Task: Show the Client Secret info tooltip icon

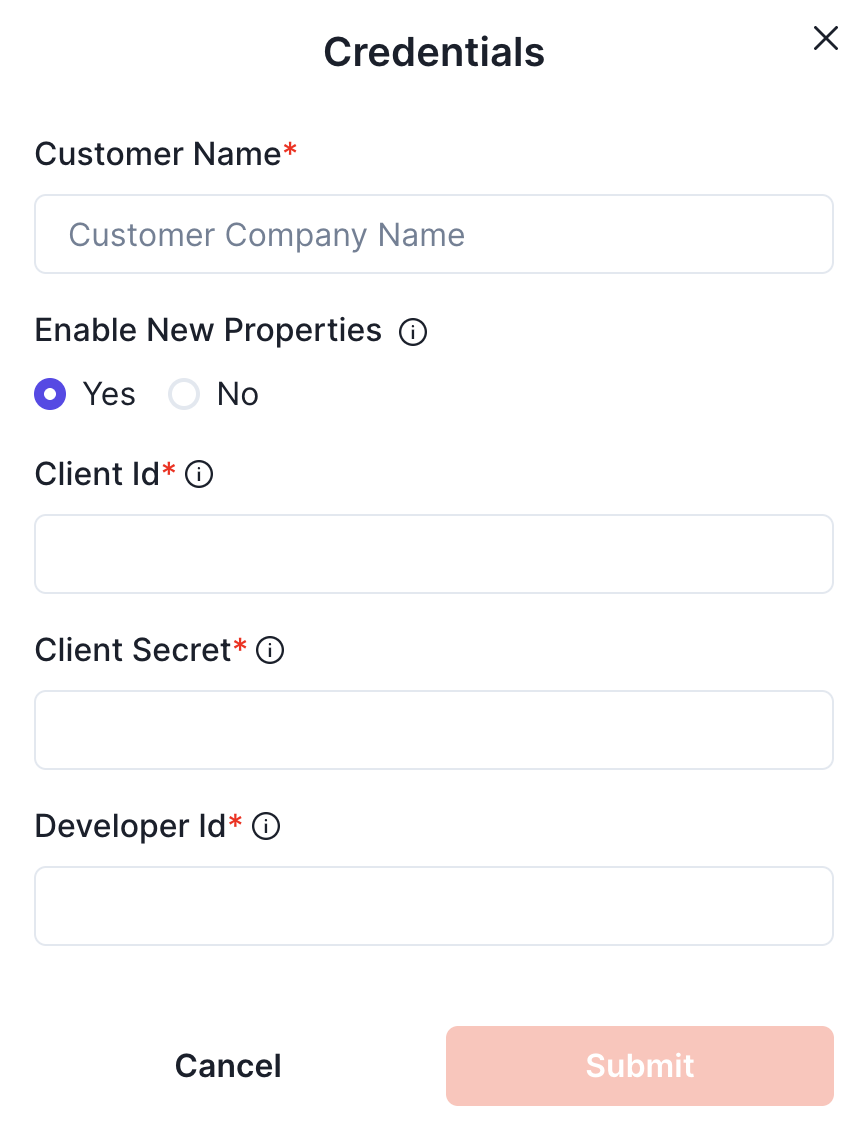Action: [270, 651]
